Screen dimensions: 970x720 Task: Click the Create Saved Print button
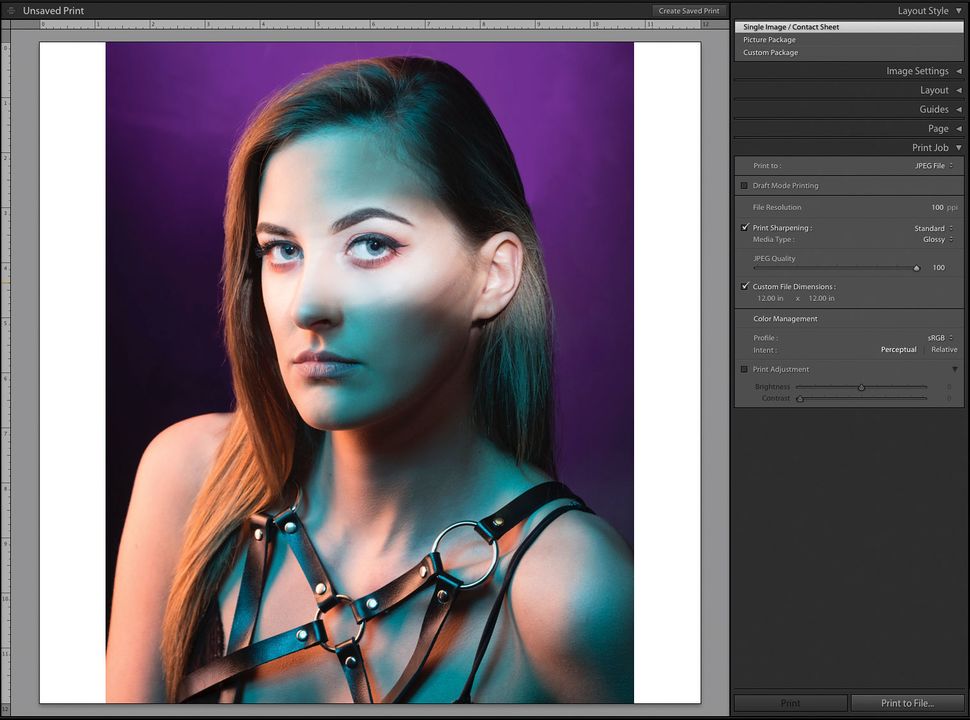(690, 10)
